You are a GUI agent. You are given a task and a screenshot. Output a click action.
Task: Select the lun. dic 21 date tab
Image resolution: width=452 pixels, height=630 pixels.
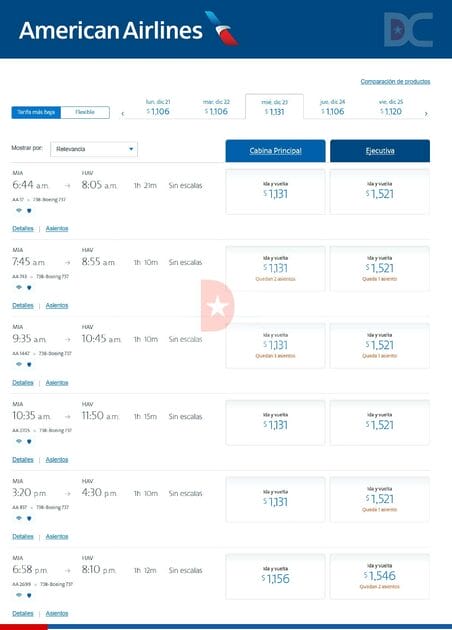[x=158, y=107]
